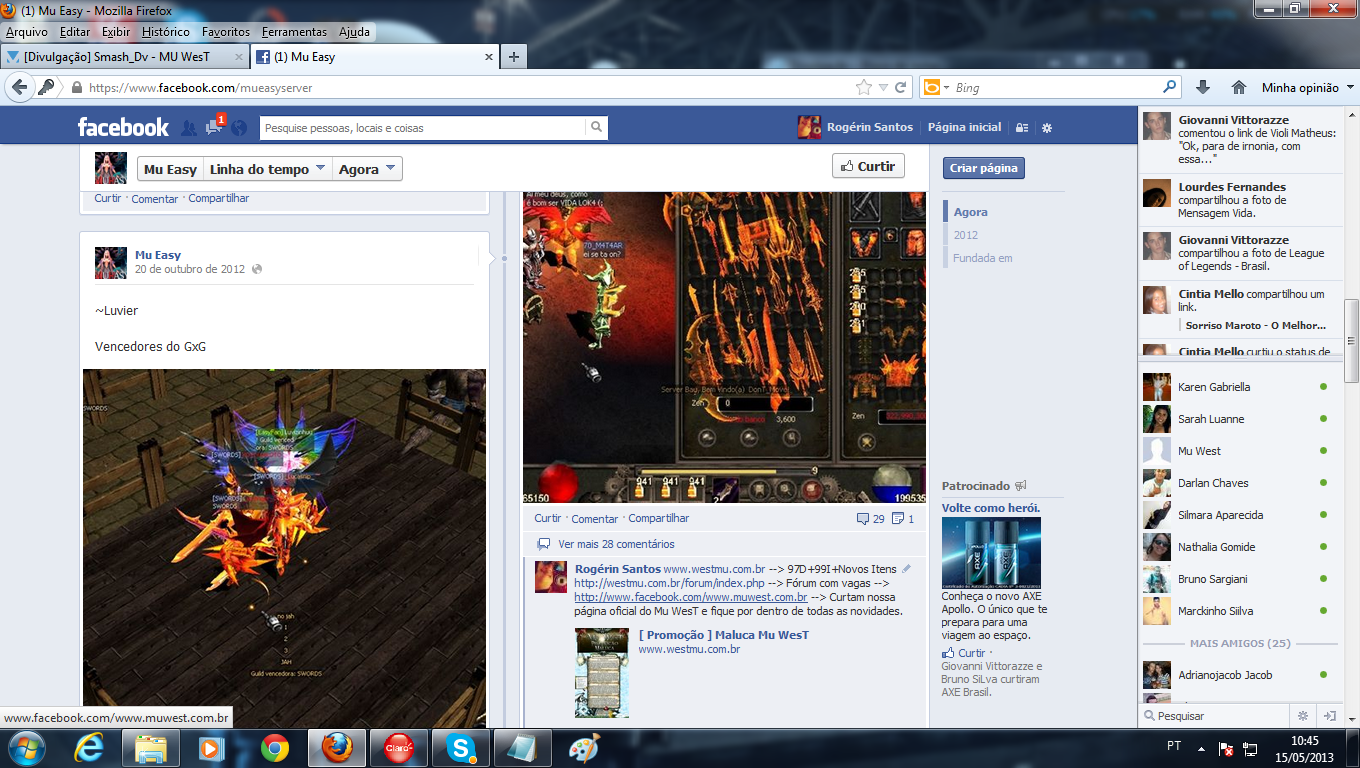Open chat with Karen Gabriella
The height and width of the screenshot is (768, 1360).
click(1240, 387)
